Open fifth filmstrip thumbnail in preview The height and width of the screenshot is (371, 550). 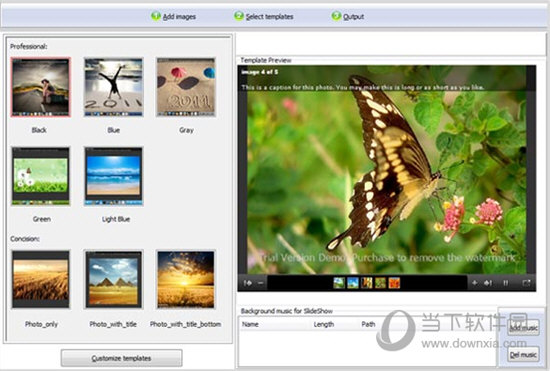tap(394, 283)
